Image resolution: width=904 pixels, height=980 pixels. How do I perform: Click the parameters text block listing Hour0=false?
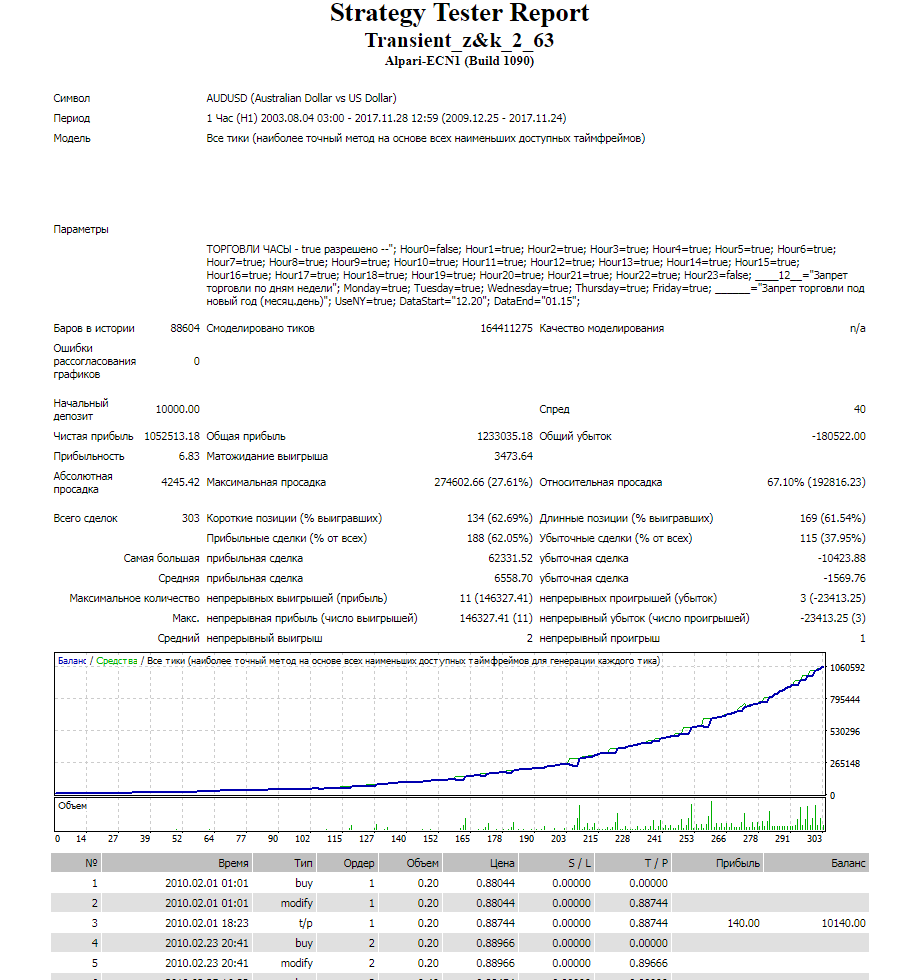535,275
